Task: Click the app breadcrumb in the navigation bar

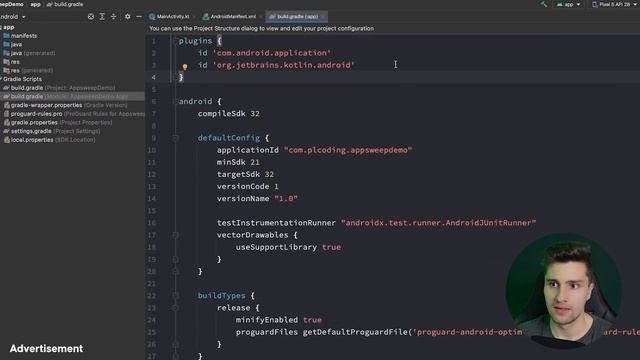Action: (x=36, y=4)
